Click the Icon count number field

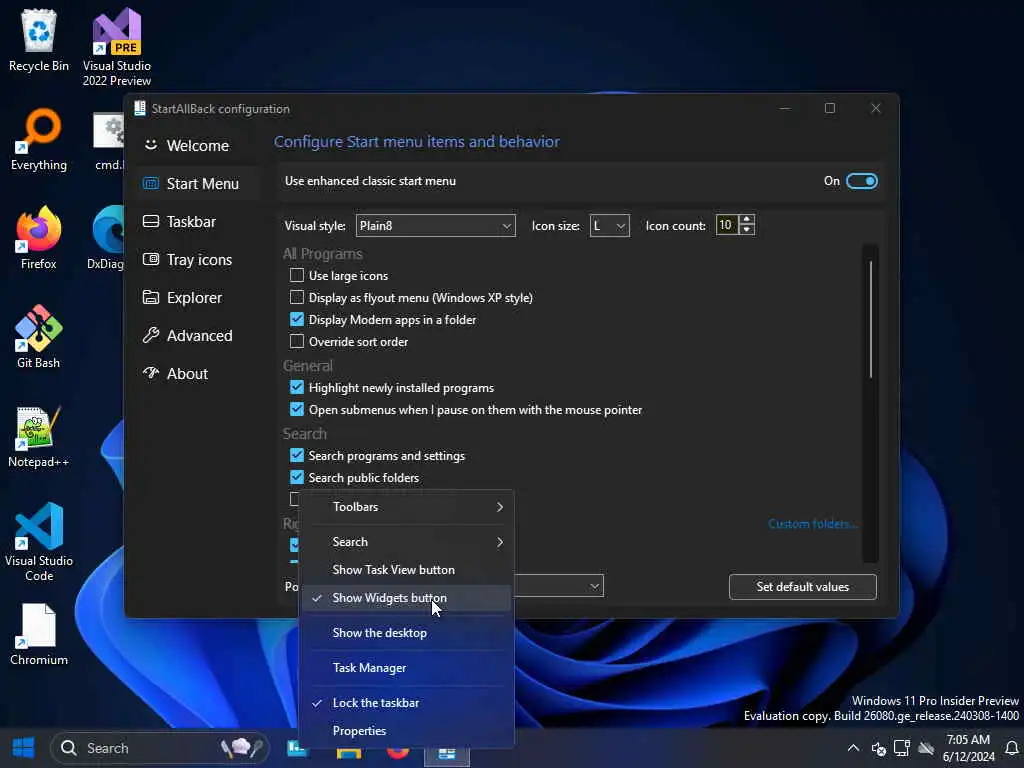point(726,225)
